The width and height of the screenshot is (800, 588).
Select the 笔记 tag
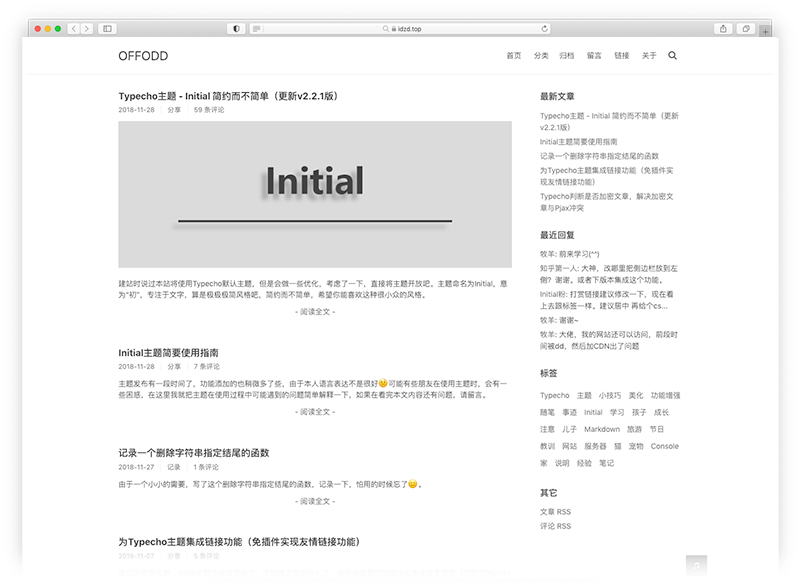coord(607,463)
